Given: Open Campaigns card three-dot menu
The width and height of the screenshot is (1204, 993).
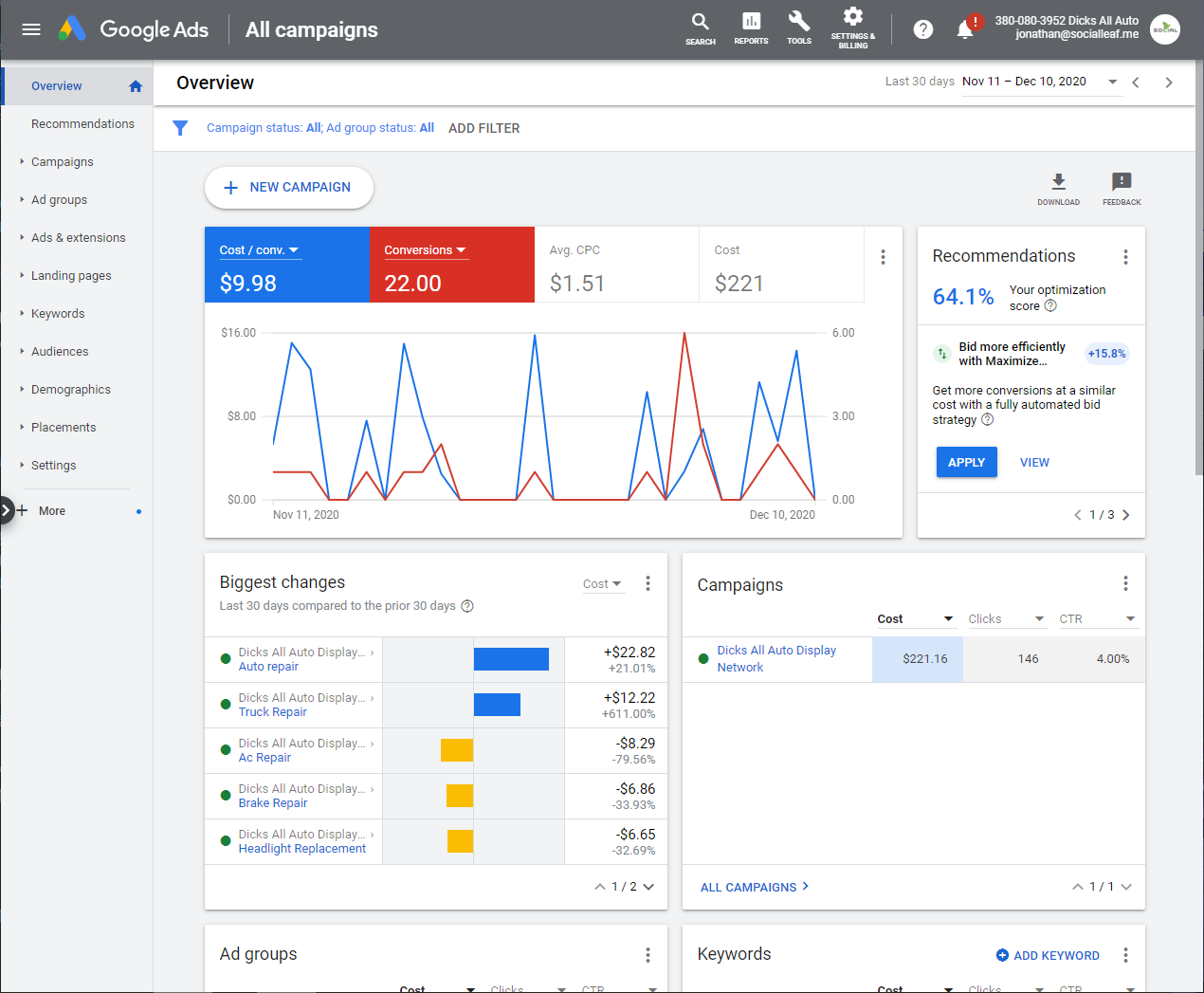Looking at the screenshot, I should pyautogui.click(x=1125, y=583).
